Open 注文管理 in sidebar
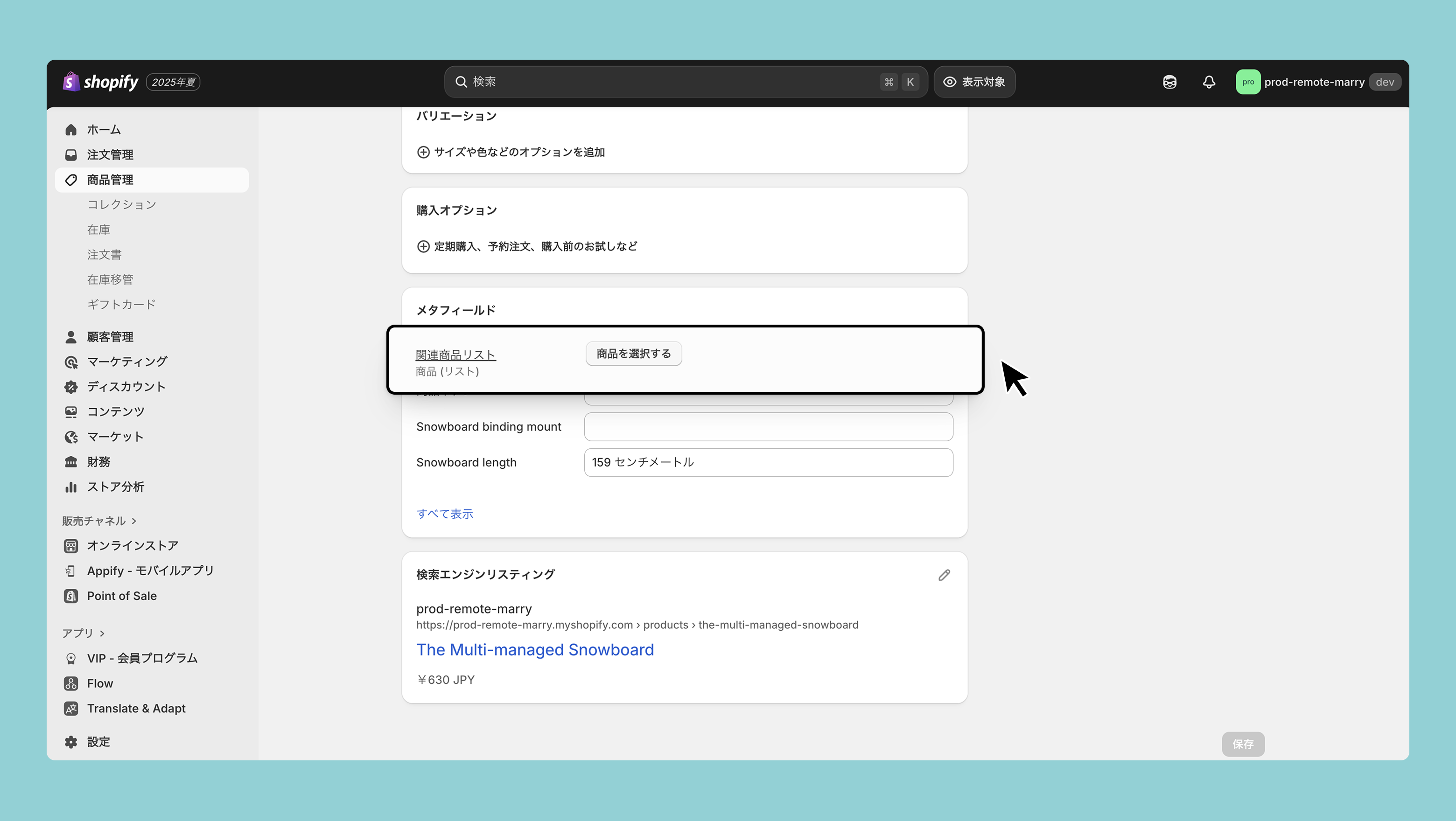Image resolution: width=1456 pixels, height=821 pixels. [110, 154]
